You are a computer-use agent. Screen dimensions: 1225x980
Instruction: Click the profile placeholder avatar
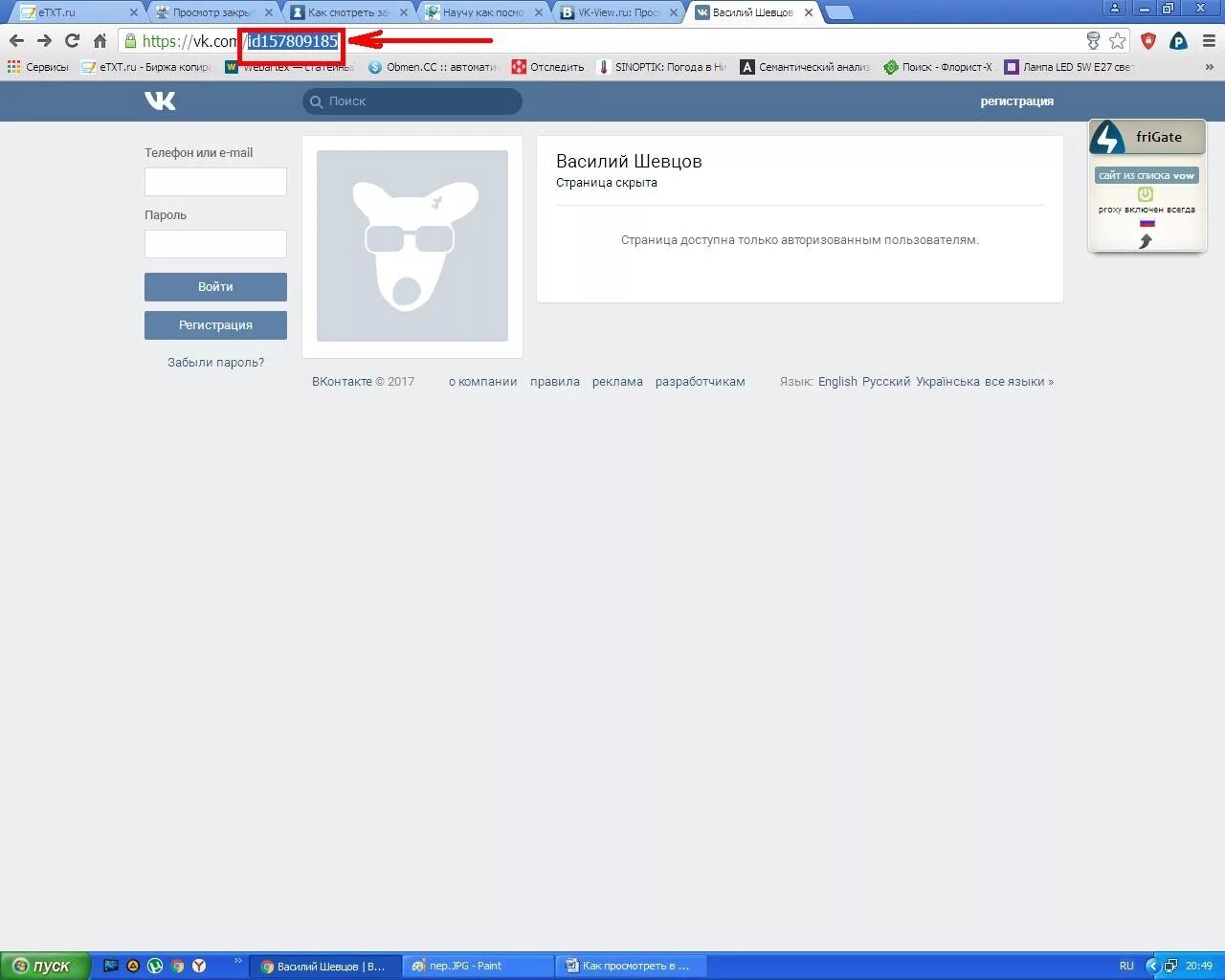412,246
